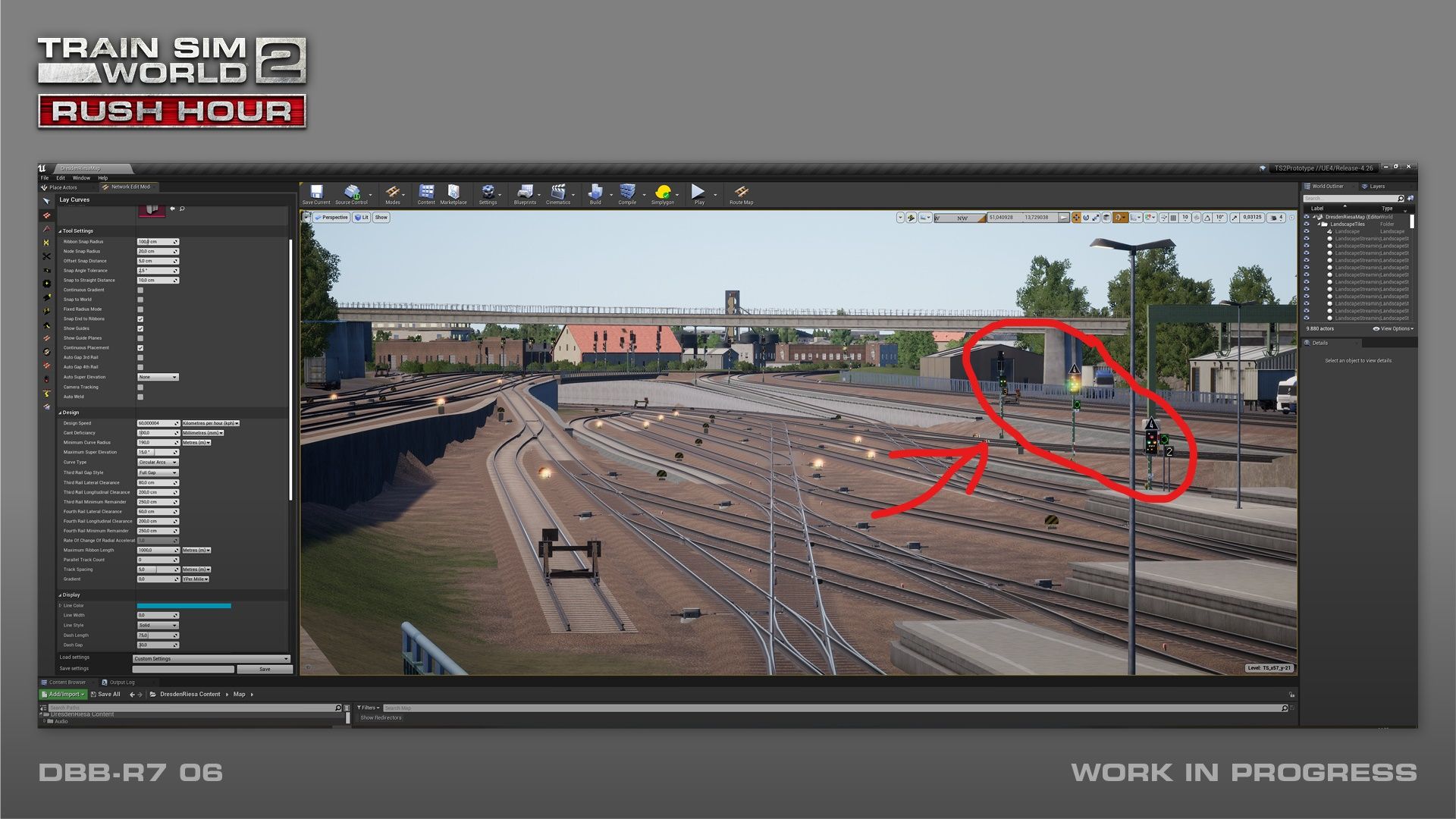This screenshot has height=819, width=1456.
Task: Uncheck Snap End to Ribbons
Action: pyautogui.click(x=140, y=319)
